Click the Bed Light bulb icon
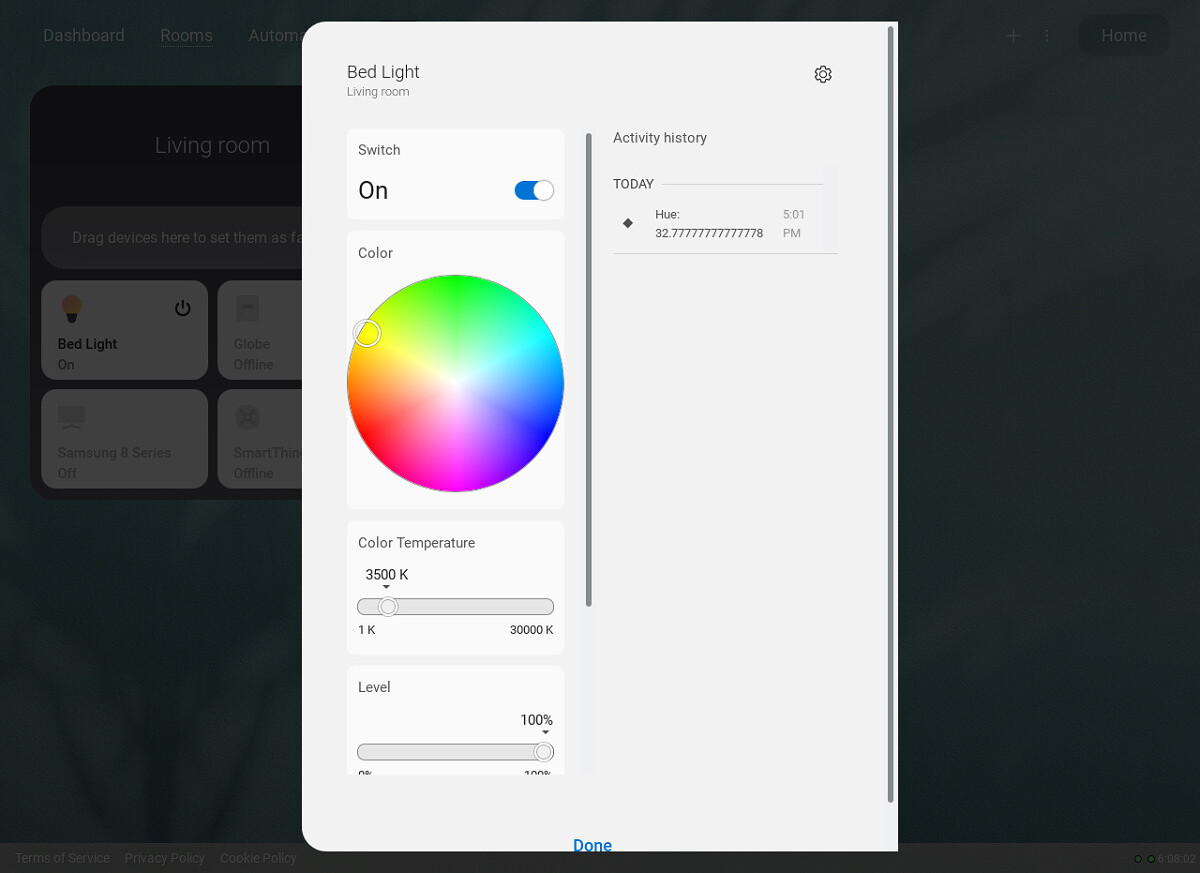1200x873 pixels. [x=71, y=308]
